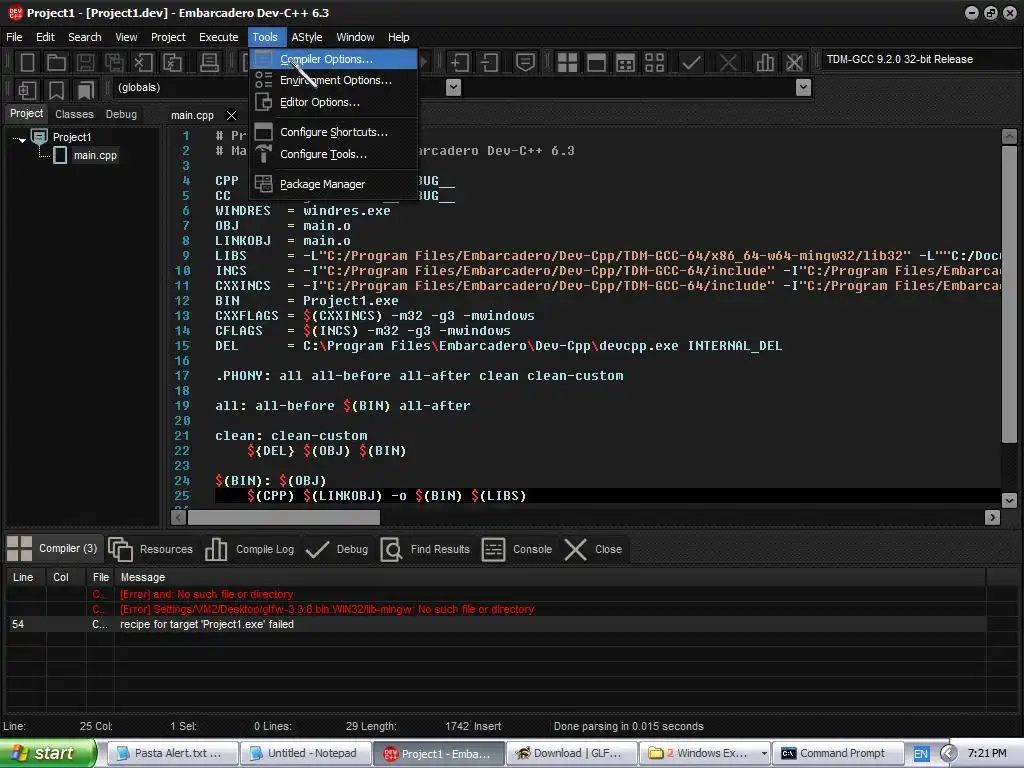Click the Close file toolbar icon
This screenshot has height=768, width=1024.
coord(143,63)
